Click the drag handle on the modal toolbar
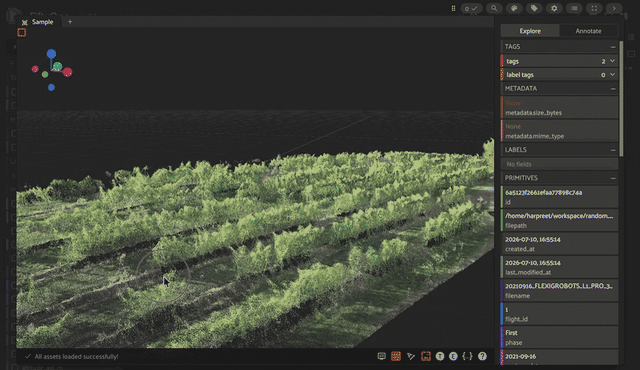The width and height of the screenshot is (640, 370). coord(453,8)
